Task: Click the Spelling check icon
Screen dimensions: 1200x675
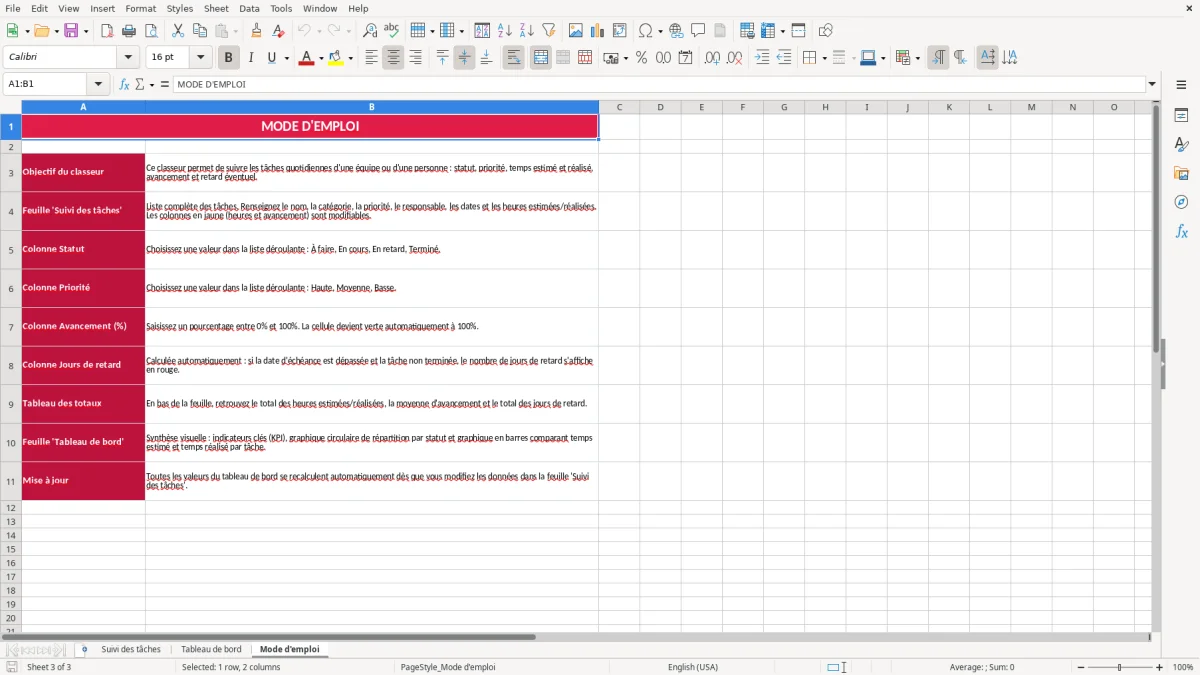Action: [x=392, y=31]
